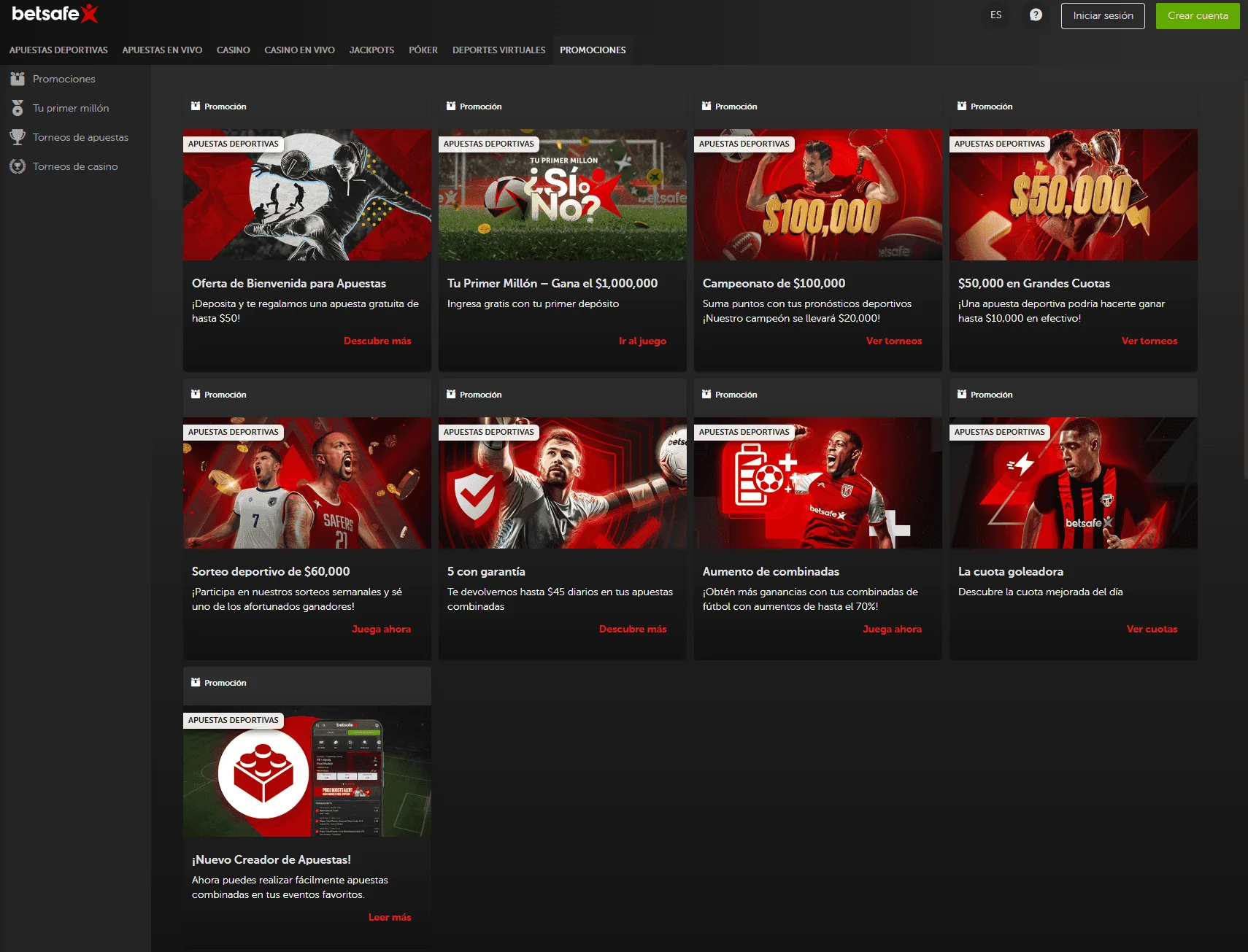Go to Apuestas en Vivo section
Image resolution: width=1248 pixels, height=952 pixels.
pos(162,50)
